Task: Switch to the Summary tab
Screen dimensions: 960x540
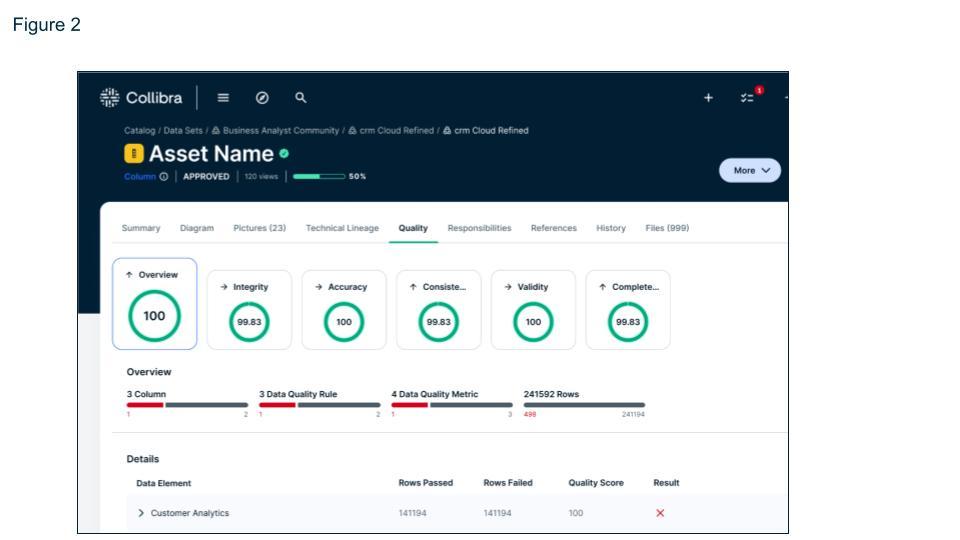Action: 141,228
